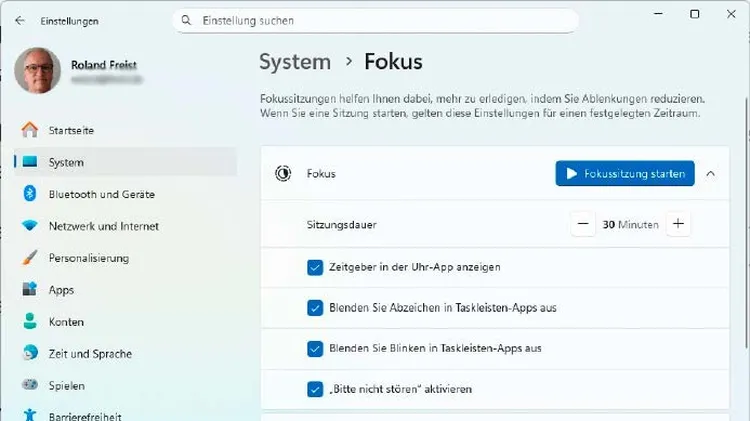Click the Zeit und Sprache globe icon
The width and height of the screenshot is (750, 421).
point(30,354)
